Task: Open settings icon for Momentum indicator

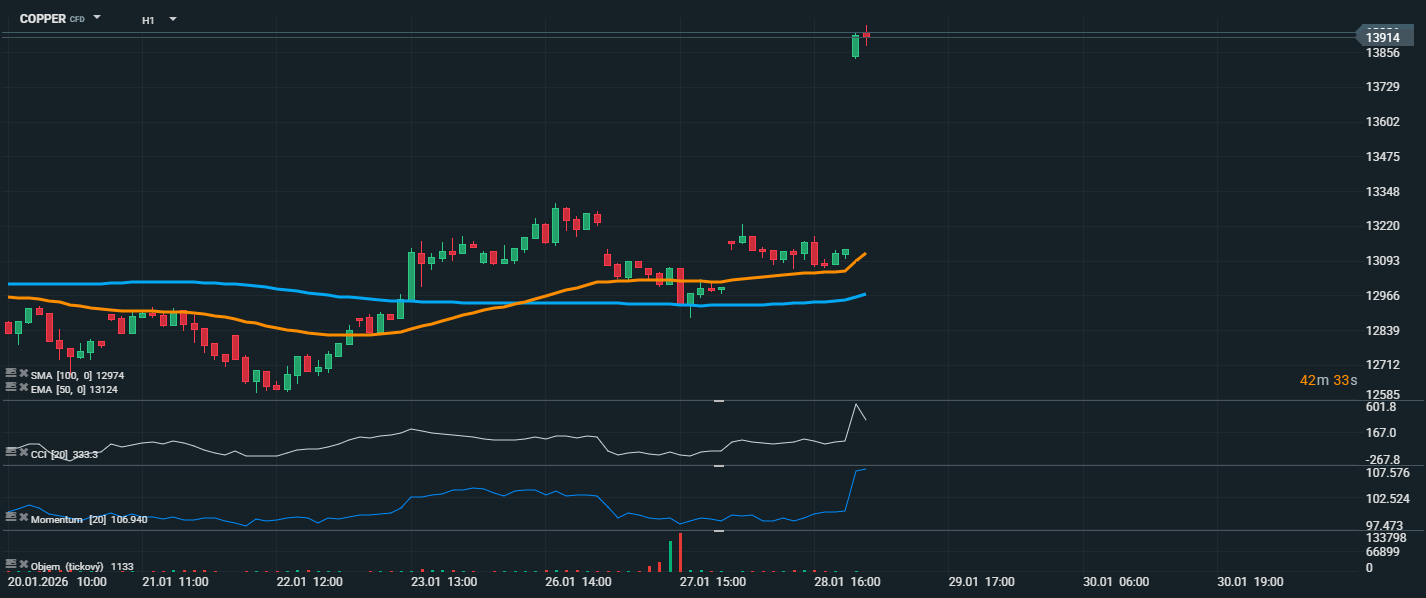Action: click(11, 519)
